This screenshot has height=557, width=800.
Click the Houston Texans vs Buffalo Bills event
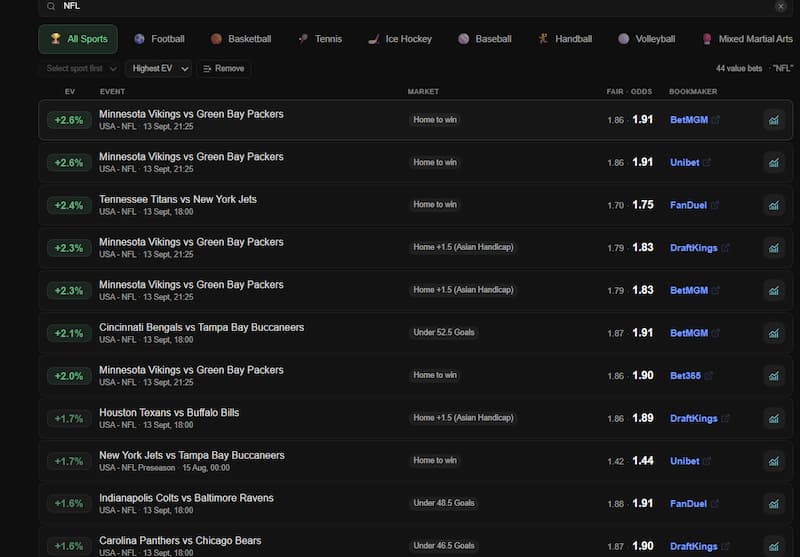pyautogui.click(x=169, y=413)
